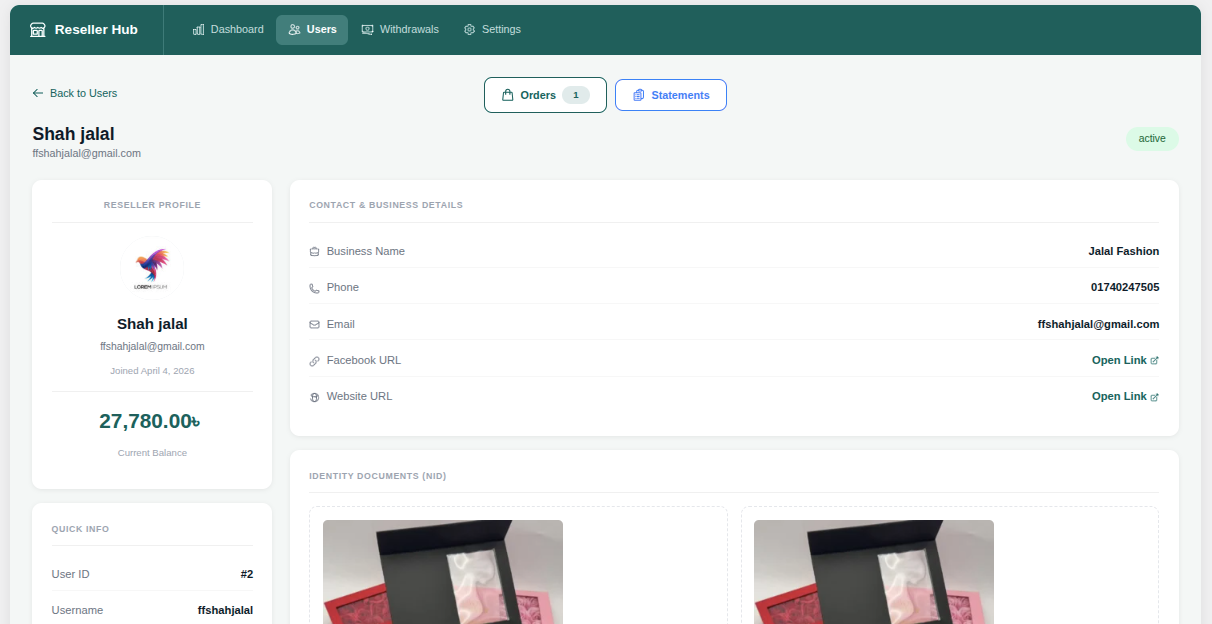Click the Contact & Business Details header

pyautogui.click(x=386, y=205)
